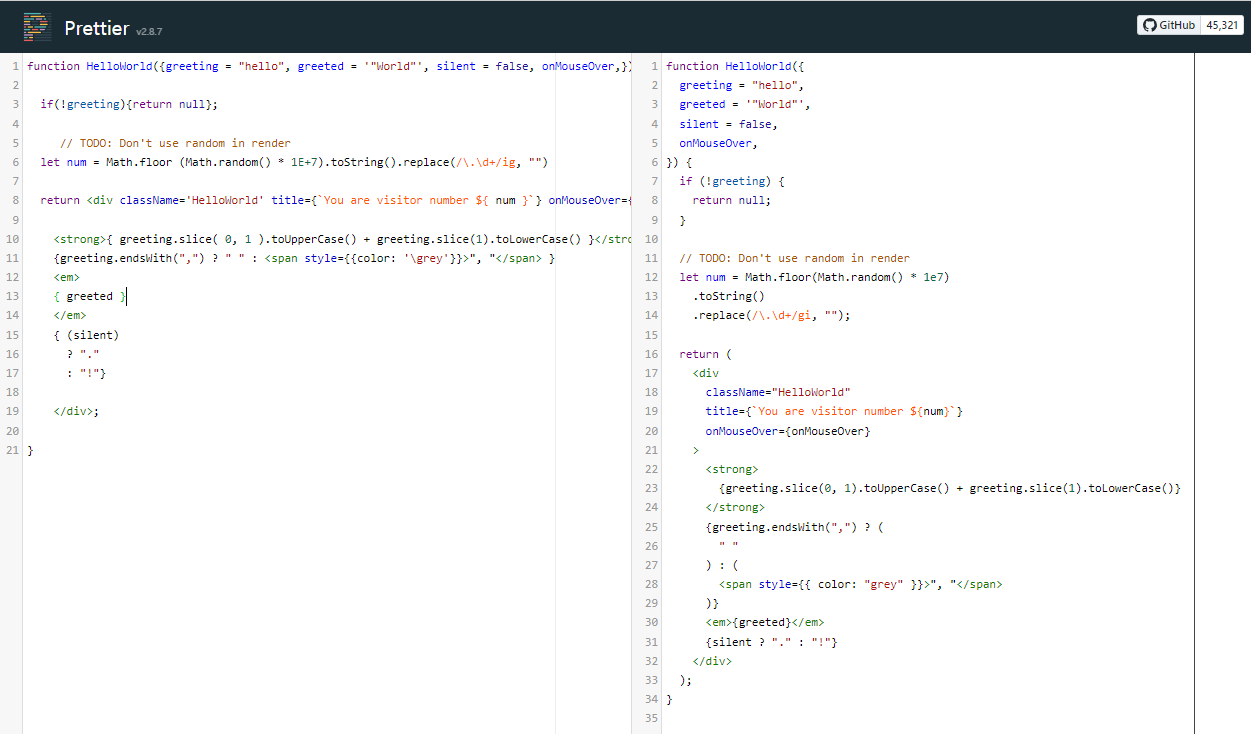Click 'function HelloWorld({' in the output editor
Image resolution: width=1251 pixels, height=734 pixels.
(x=735, y=66)
